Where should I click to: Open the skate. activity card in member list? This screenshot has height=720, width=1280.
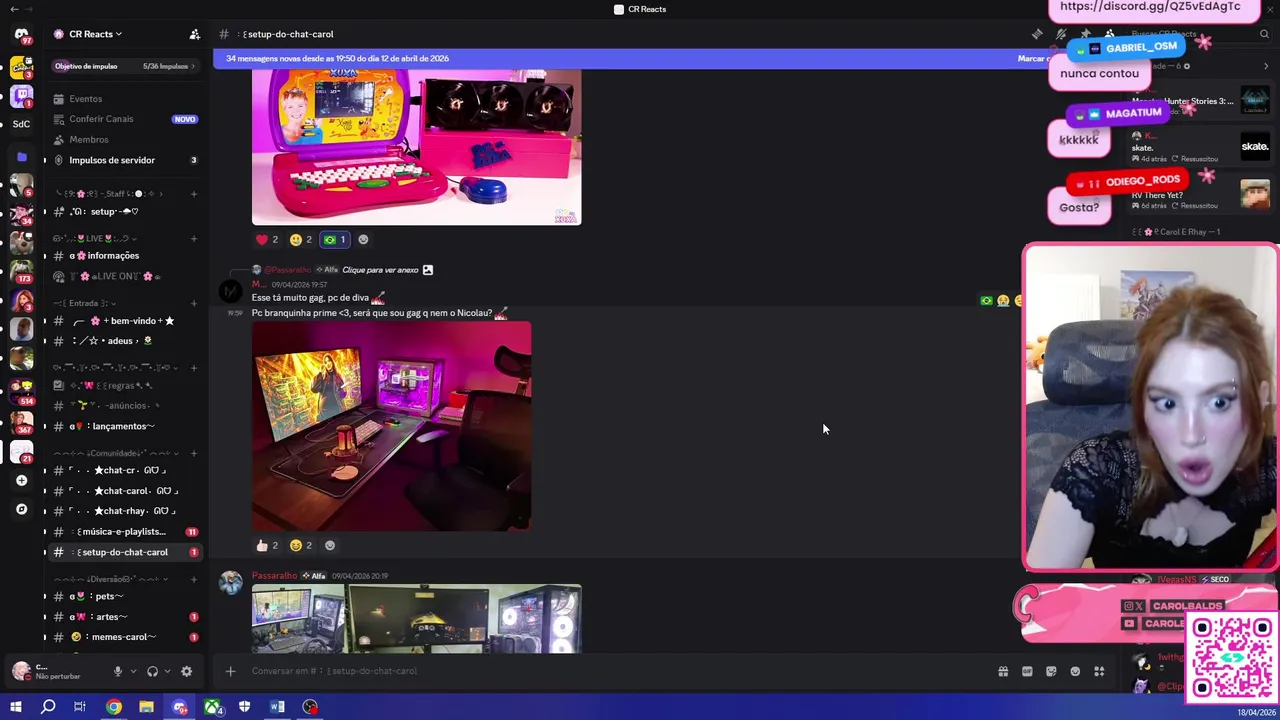click(x=1200, y=147)
